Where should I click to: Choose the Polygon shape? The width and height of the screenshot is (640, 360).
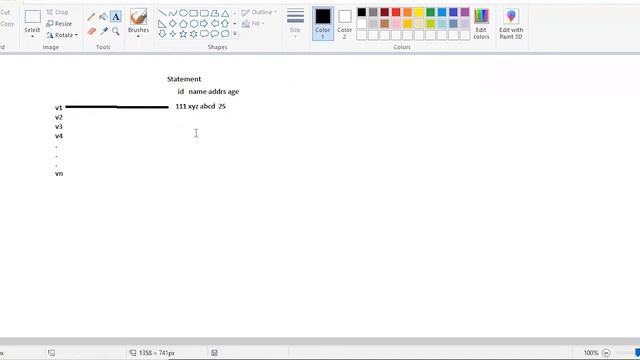pyautogui.click(x=215, y=13)
